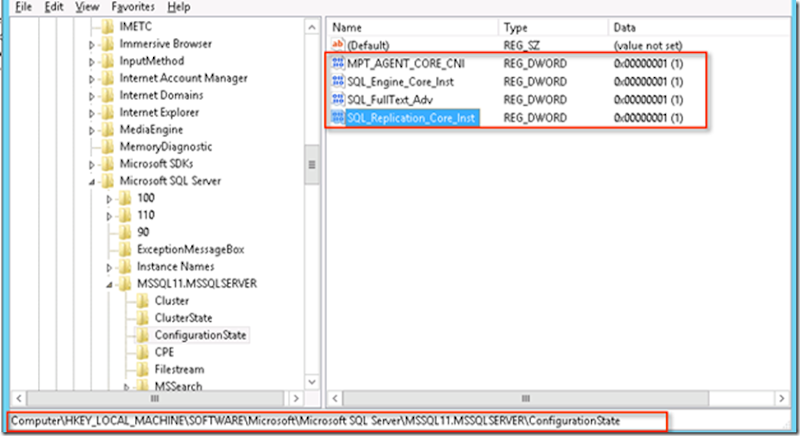Click the DWORD icon of MPT_AGENT_CORE_CNI

tap(338, 63)
